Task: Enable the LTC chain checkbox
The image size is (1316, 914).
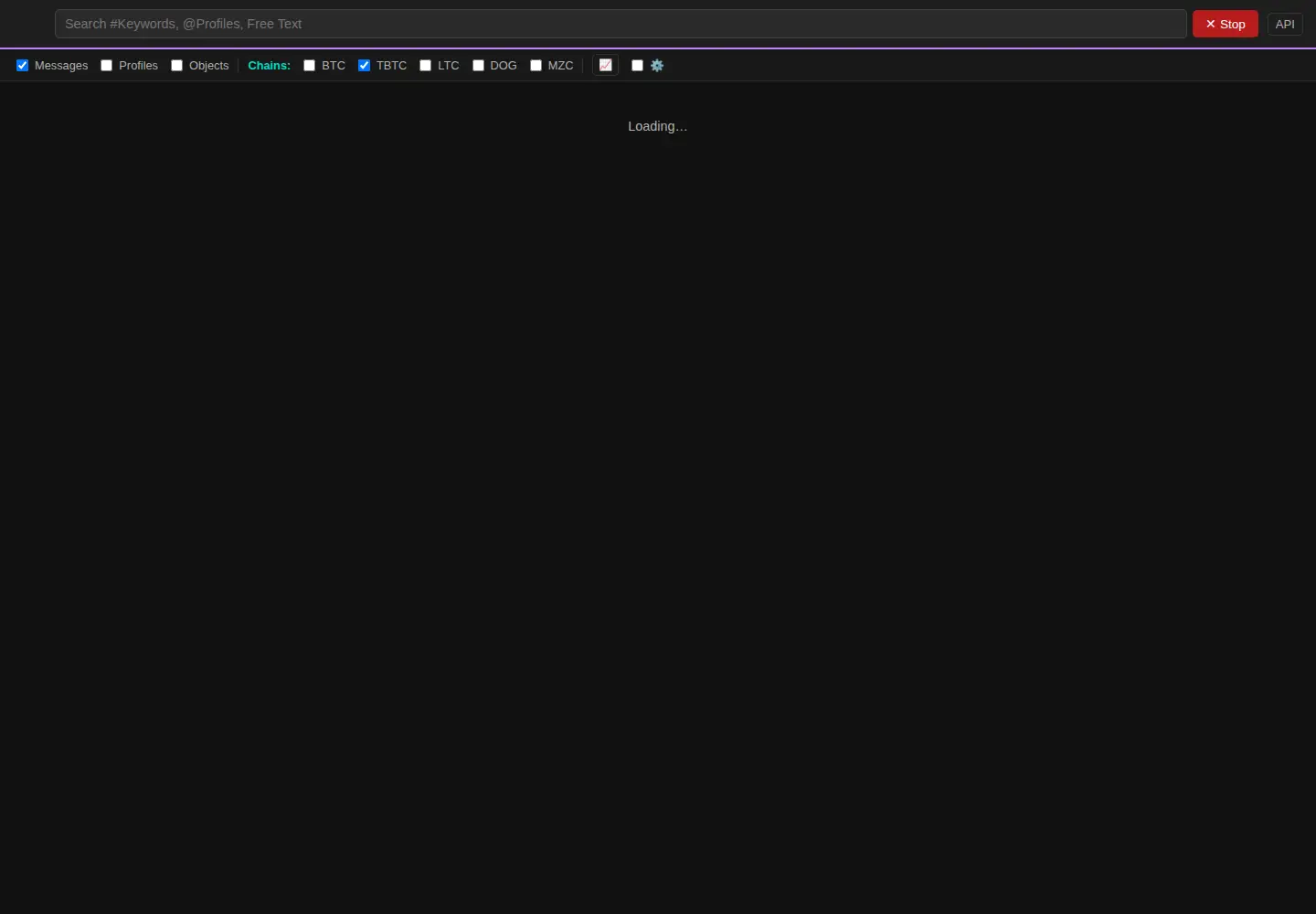Action: pos(426,65)
